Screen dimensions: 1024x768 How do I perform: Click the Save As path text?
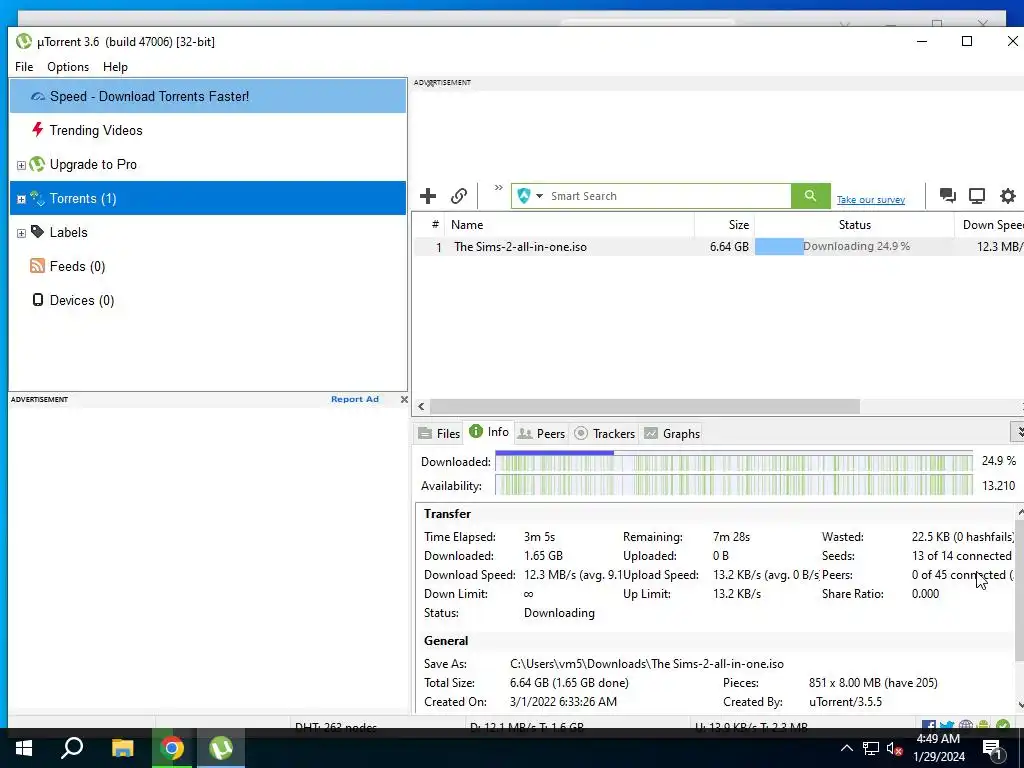647,664
